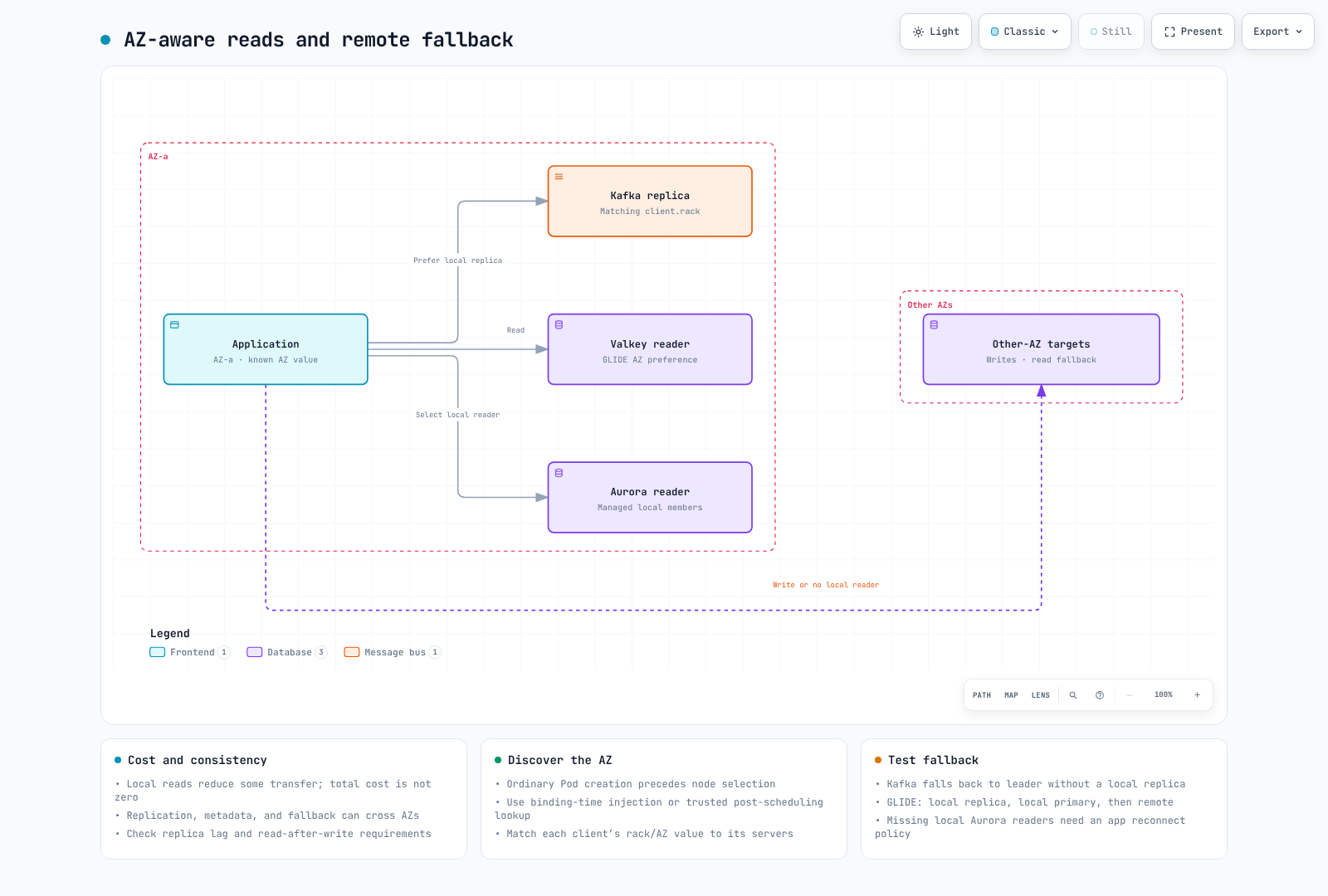Click the 'Test fallback' heading

(x=934, y=760)
